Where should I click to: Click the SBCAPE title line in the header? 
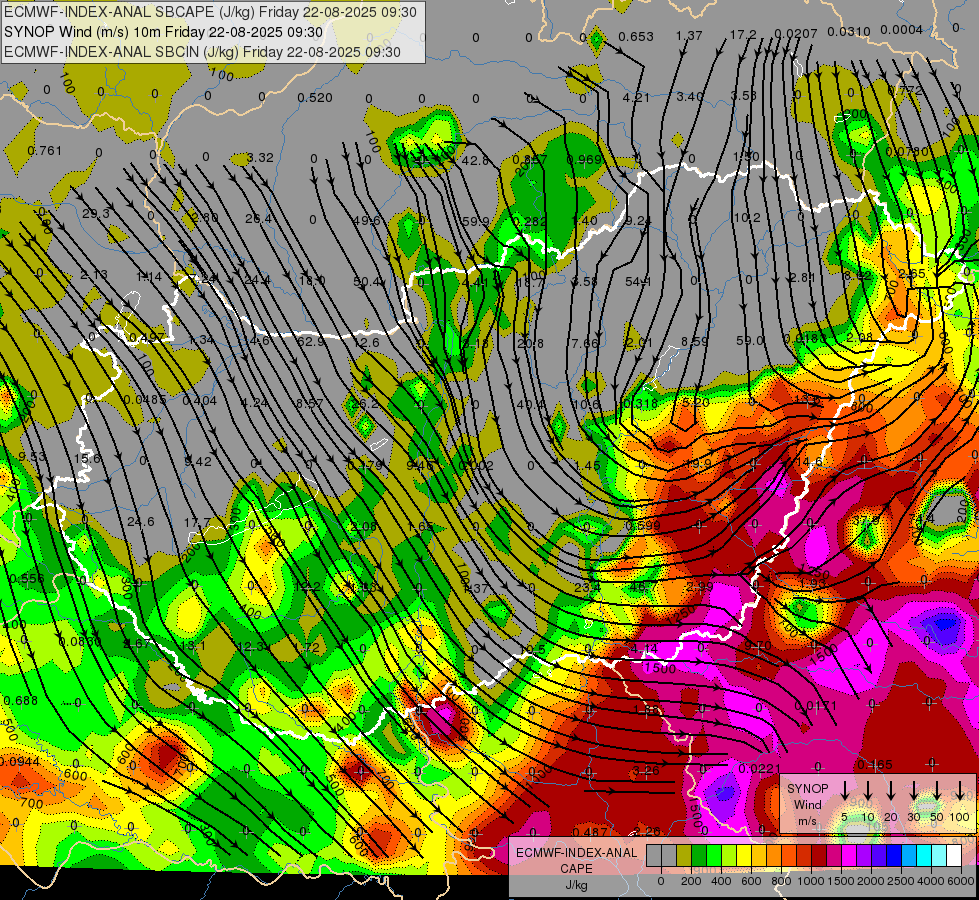[210, 12]
